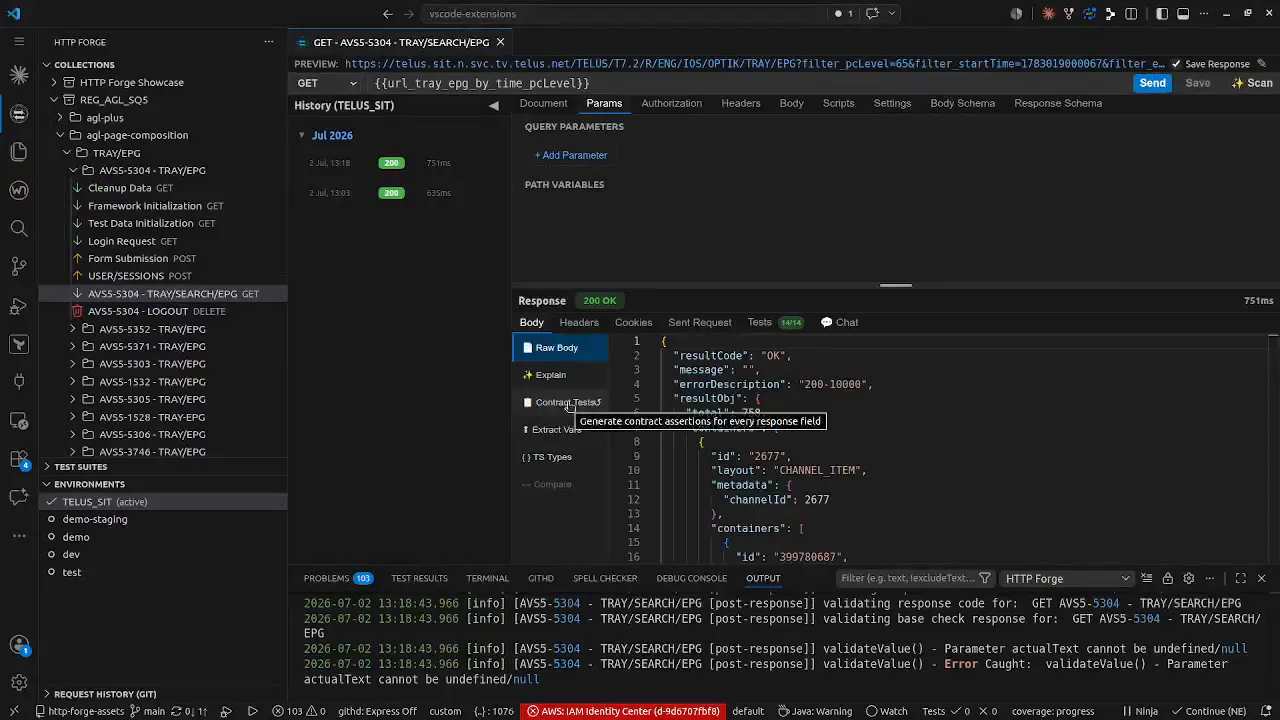Click the HTTP Forge More Actions ellipsis
Screen dimensions: 1280x720
(268, 42)
